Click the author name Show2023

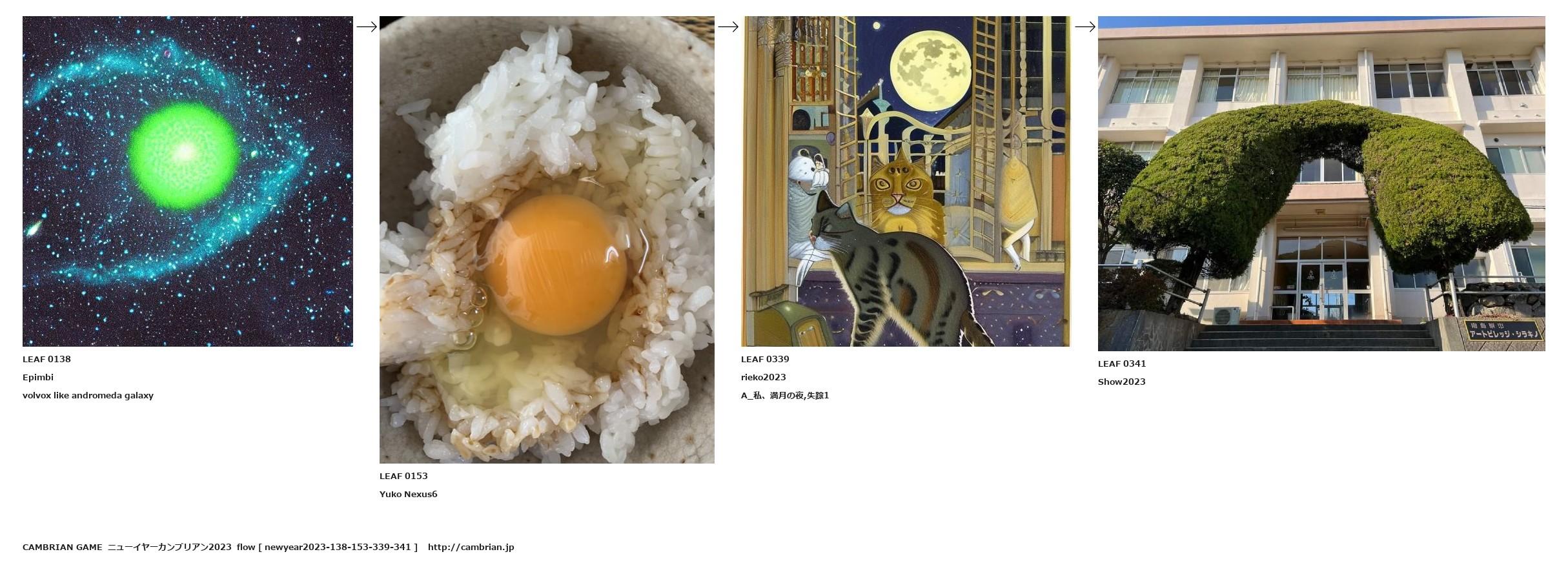1122,382
